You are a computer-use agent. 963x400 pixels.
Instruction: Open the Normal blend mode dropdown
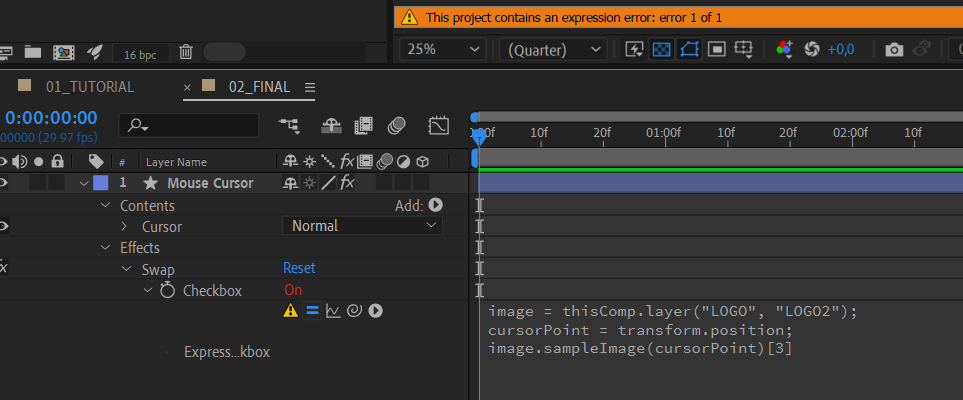coord(362,226)
